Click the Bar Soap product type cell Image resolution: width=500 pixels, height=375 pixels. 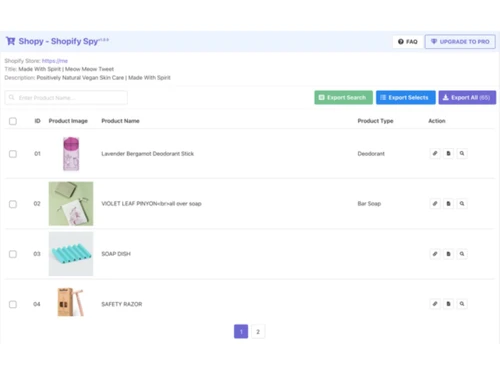click(x=369, y=204)
